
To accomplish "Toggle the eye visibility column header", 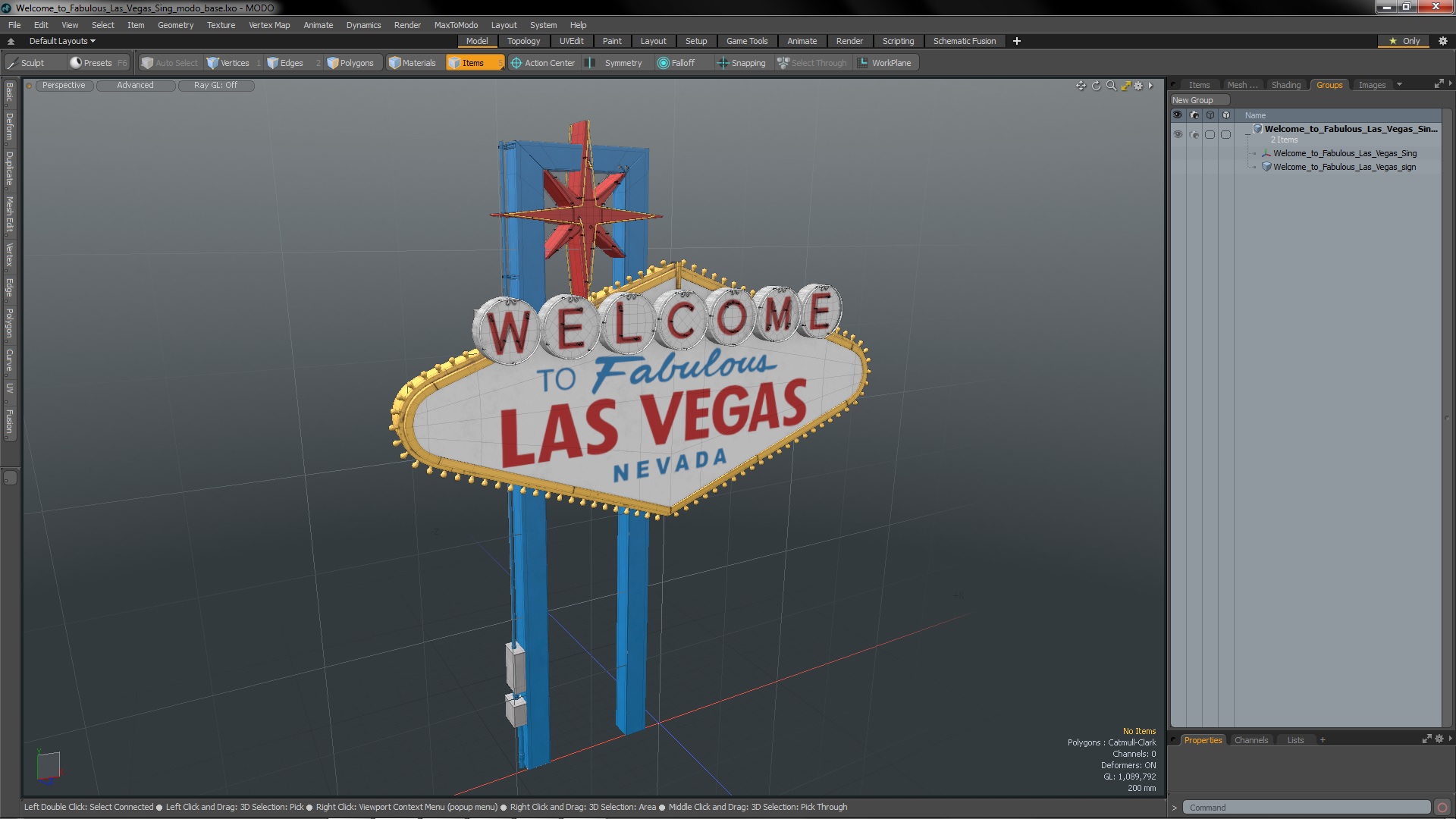I will 1178,115.
